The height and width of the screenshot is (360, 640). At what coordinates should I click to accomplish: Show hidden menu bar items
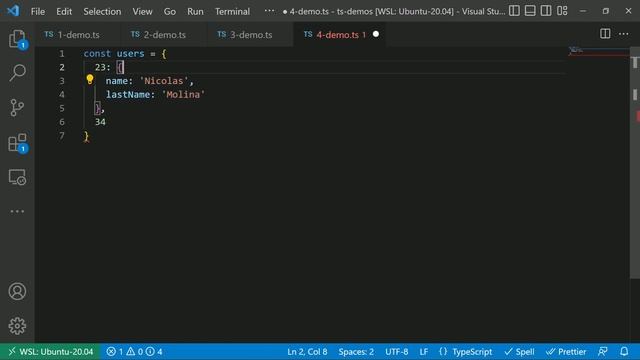(269, 11)
